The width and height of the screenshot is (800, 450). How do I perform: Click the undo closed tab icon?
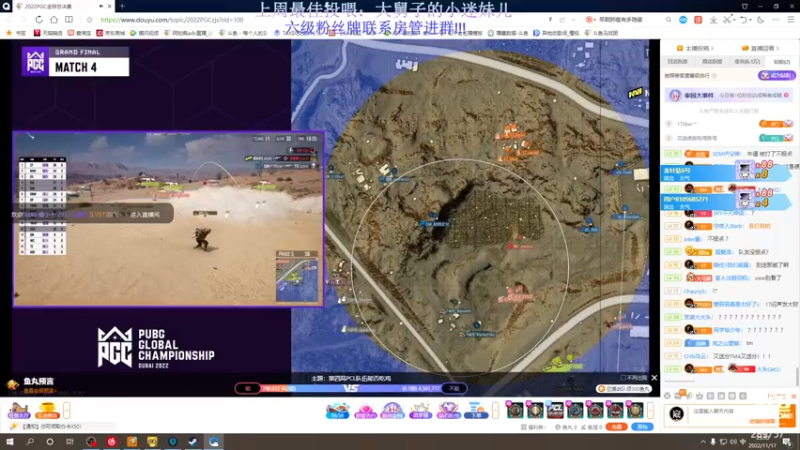(x=744, y=19)
